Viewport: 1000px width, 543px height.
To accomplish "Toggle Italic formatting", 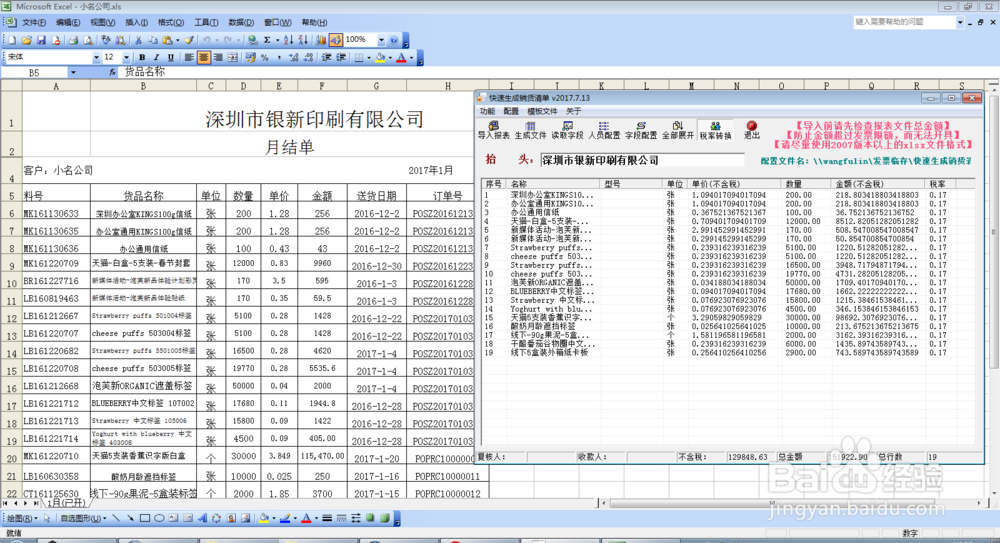I will tap(156, 57).
